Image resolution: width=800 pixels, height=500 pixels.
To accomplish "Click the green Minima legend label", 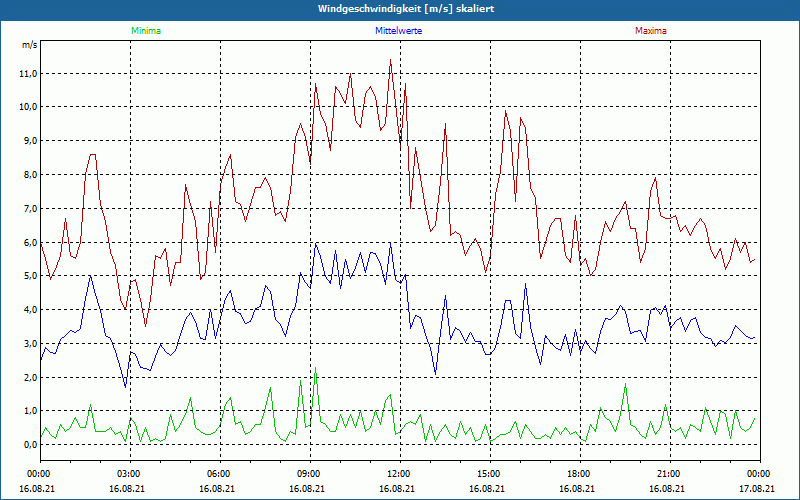I will pyautogui.click(x=146, y=31).
